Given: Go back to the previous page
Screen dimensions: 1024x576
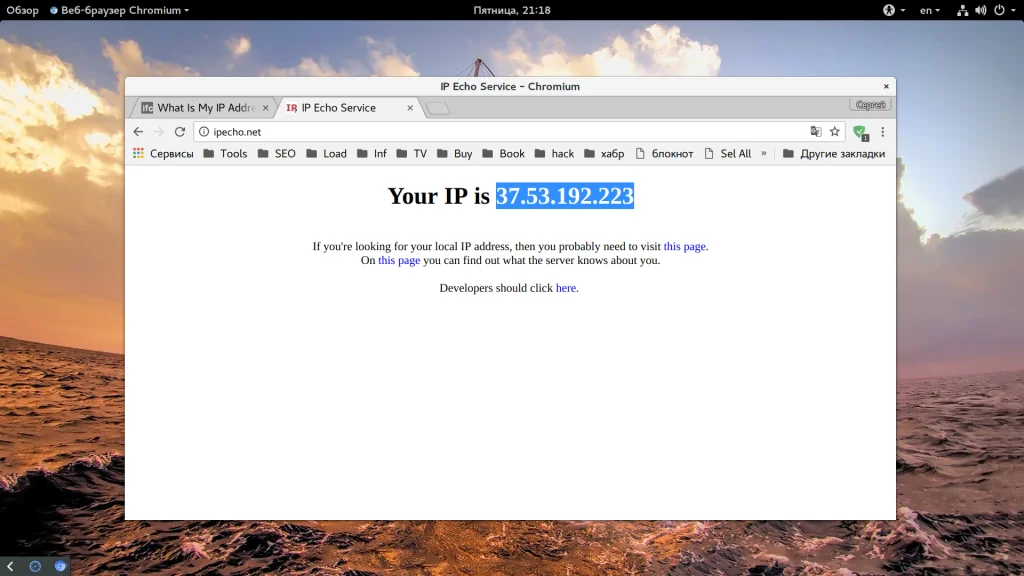Looking at the screenshot, I should click(138, 132).
